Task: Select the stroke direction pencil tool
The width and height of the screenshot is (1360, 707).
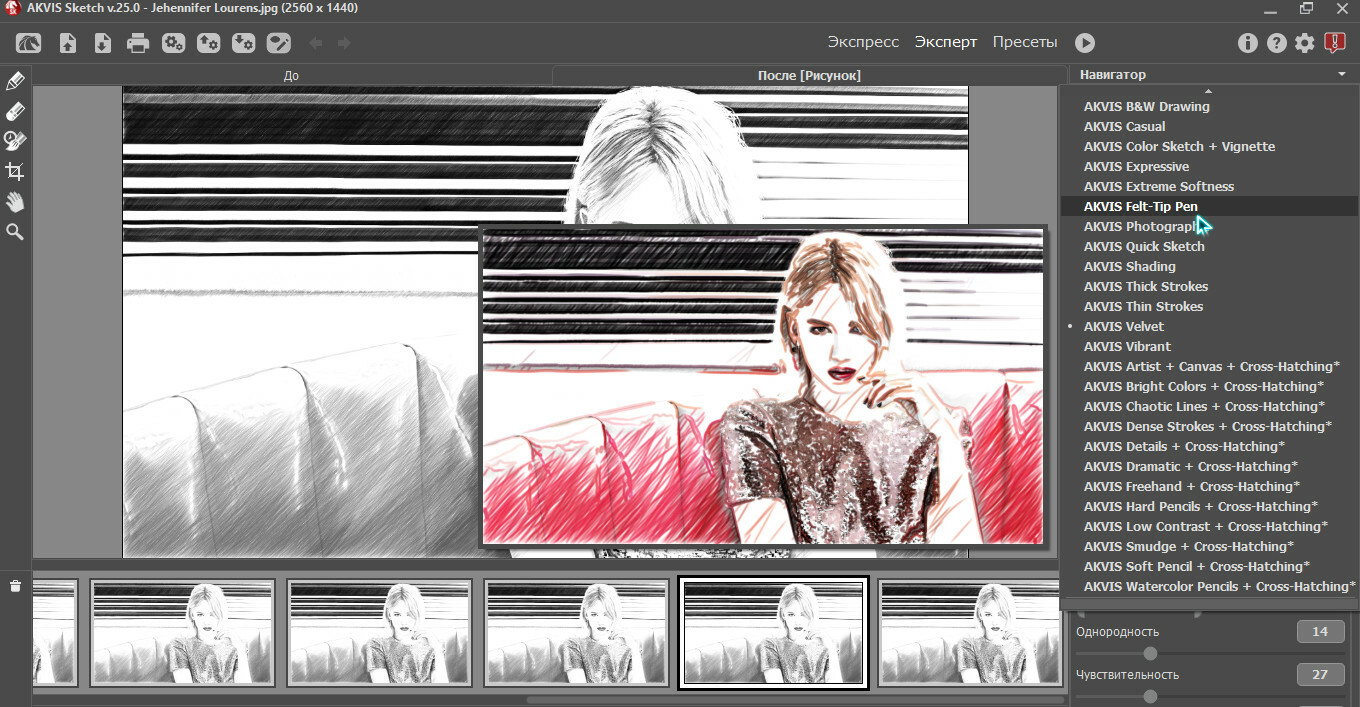Action: pos(15,81)
